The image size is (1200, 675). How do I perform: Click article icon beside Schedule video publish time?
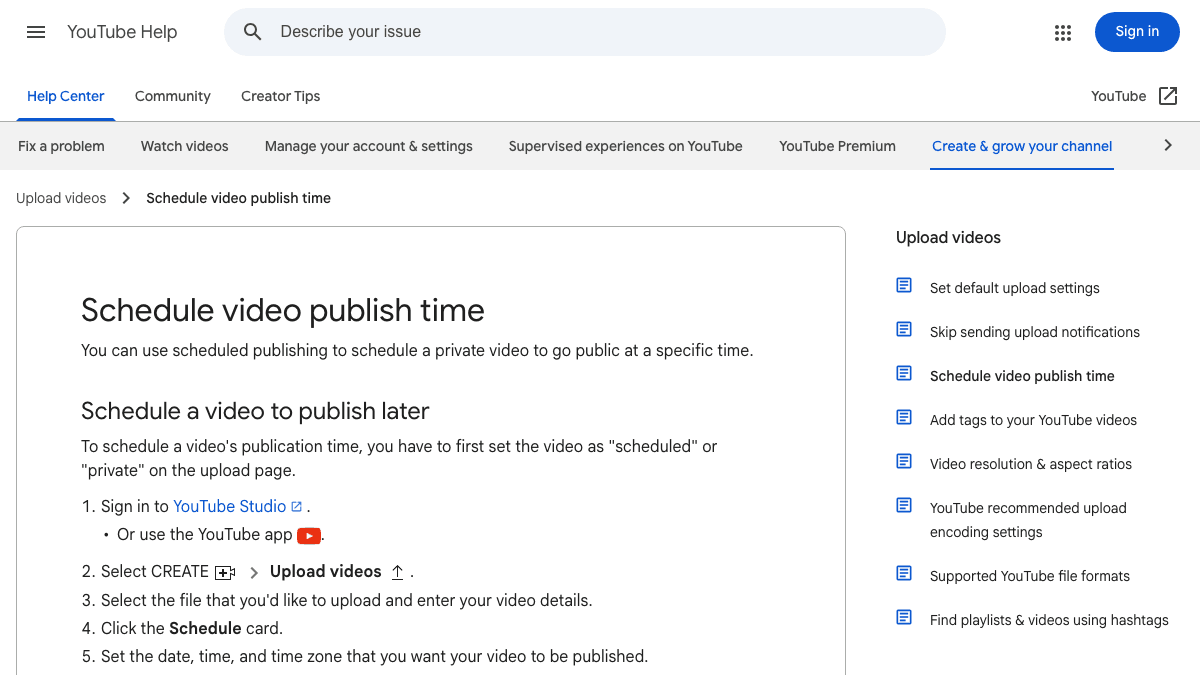(904, 374)
